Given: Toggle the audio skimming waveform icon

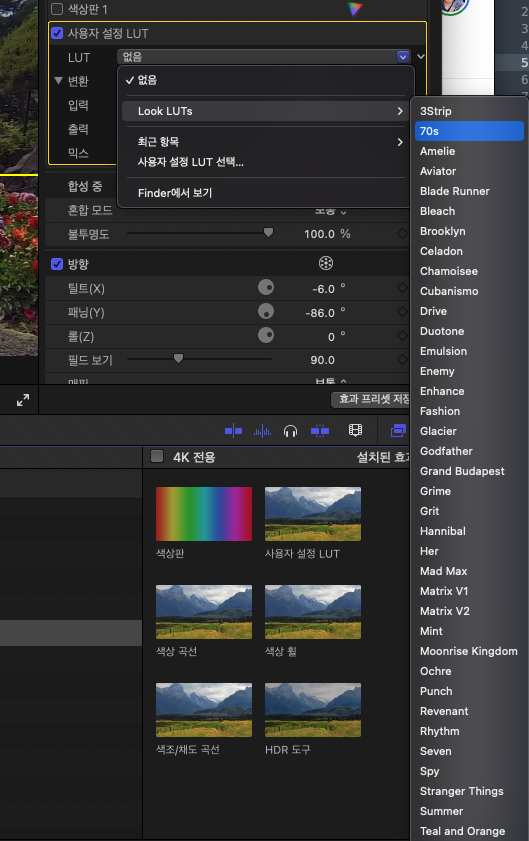Looking at the screenshot, I should coord(262,431).
